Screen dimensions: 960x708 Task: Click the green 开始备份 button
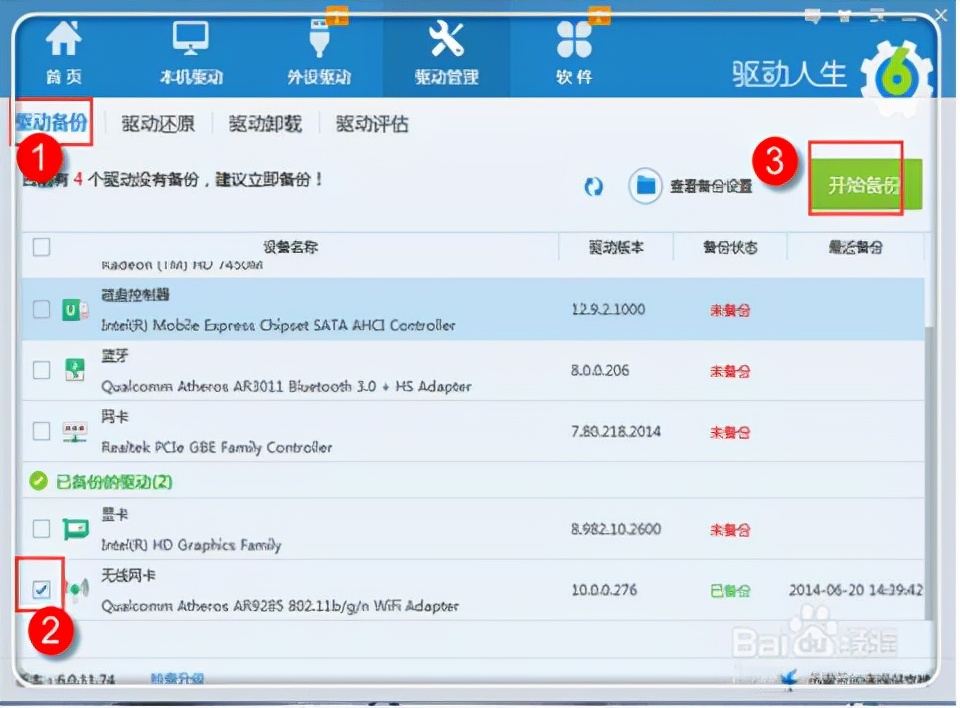coord(866,186)
